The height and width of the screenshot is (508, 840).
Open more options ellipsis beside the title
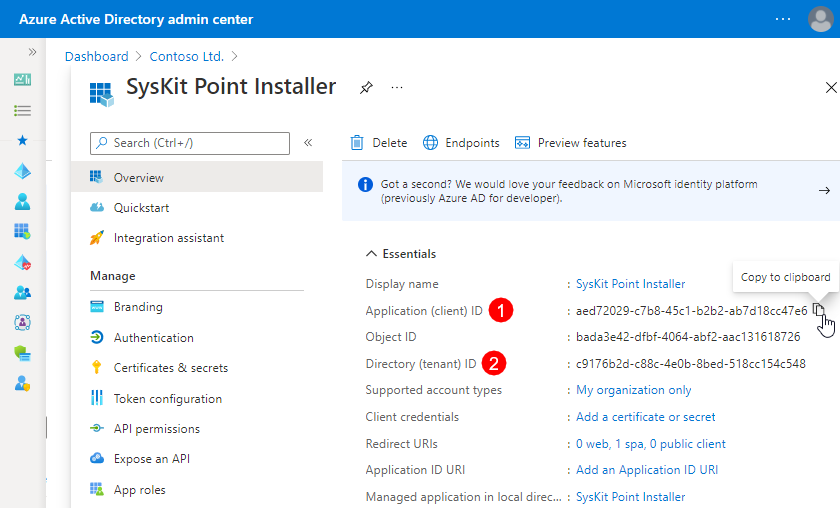pos(397,87)
